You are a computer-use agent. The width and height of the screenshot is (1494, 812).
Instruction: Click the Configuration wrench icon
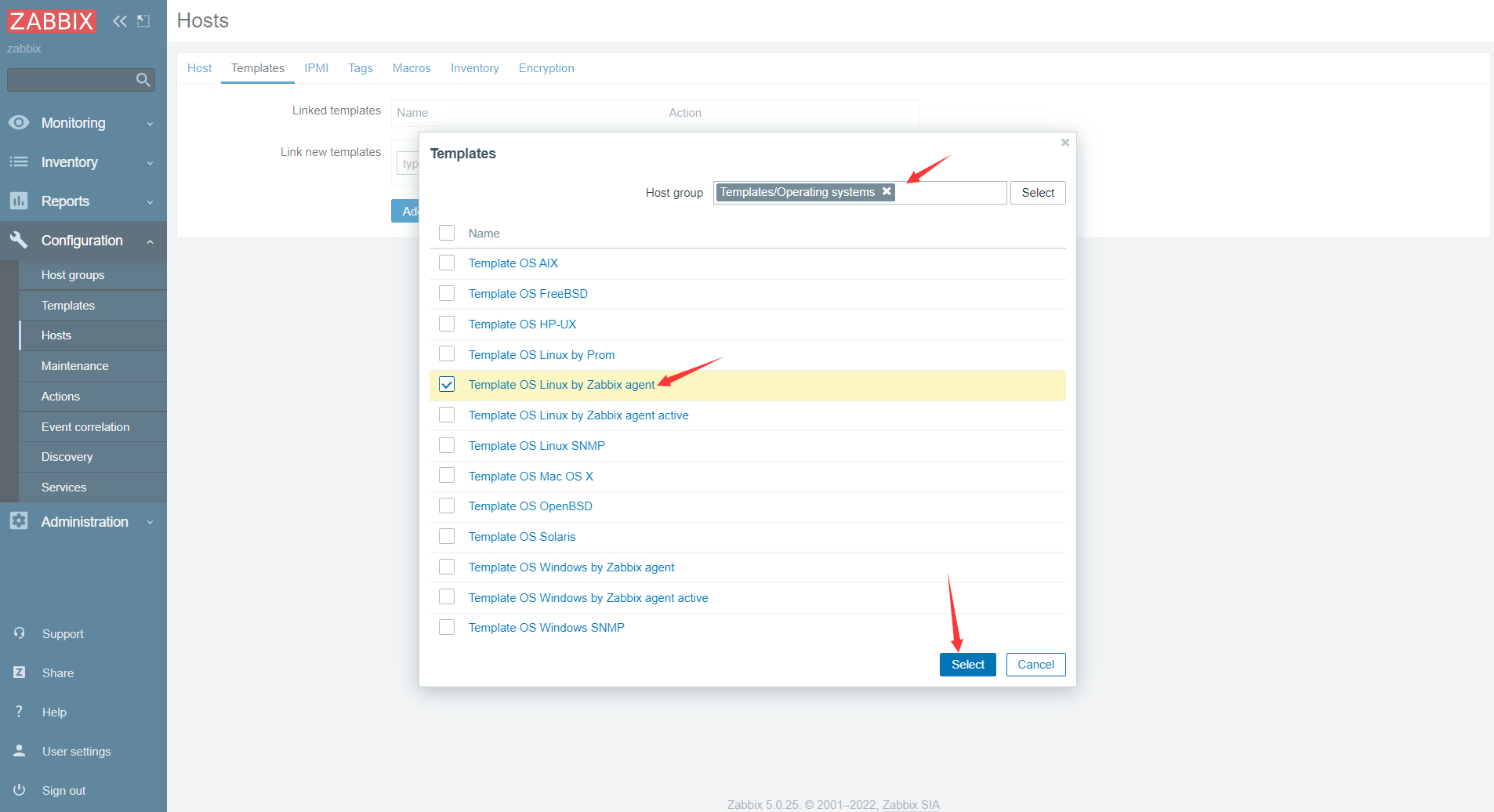click(x=19, y=240)
